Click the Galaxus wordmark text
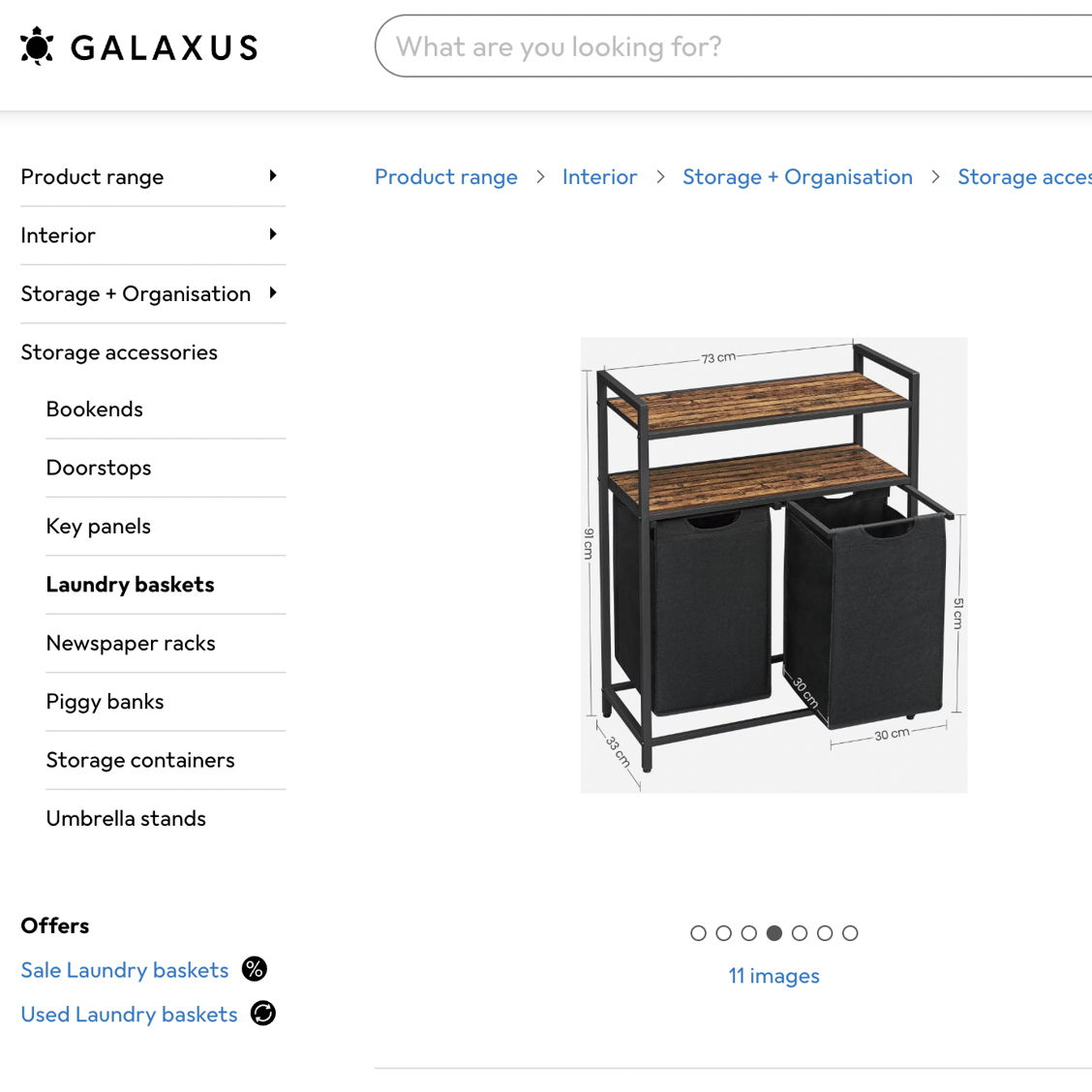 165,47
